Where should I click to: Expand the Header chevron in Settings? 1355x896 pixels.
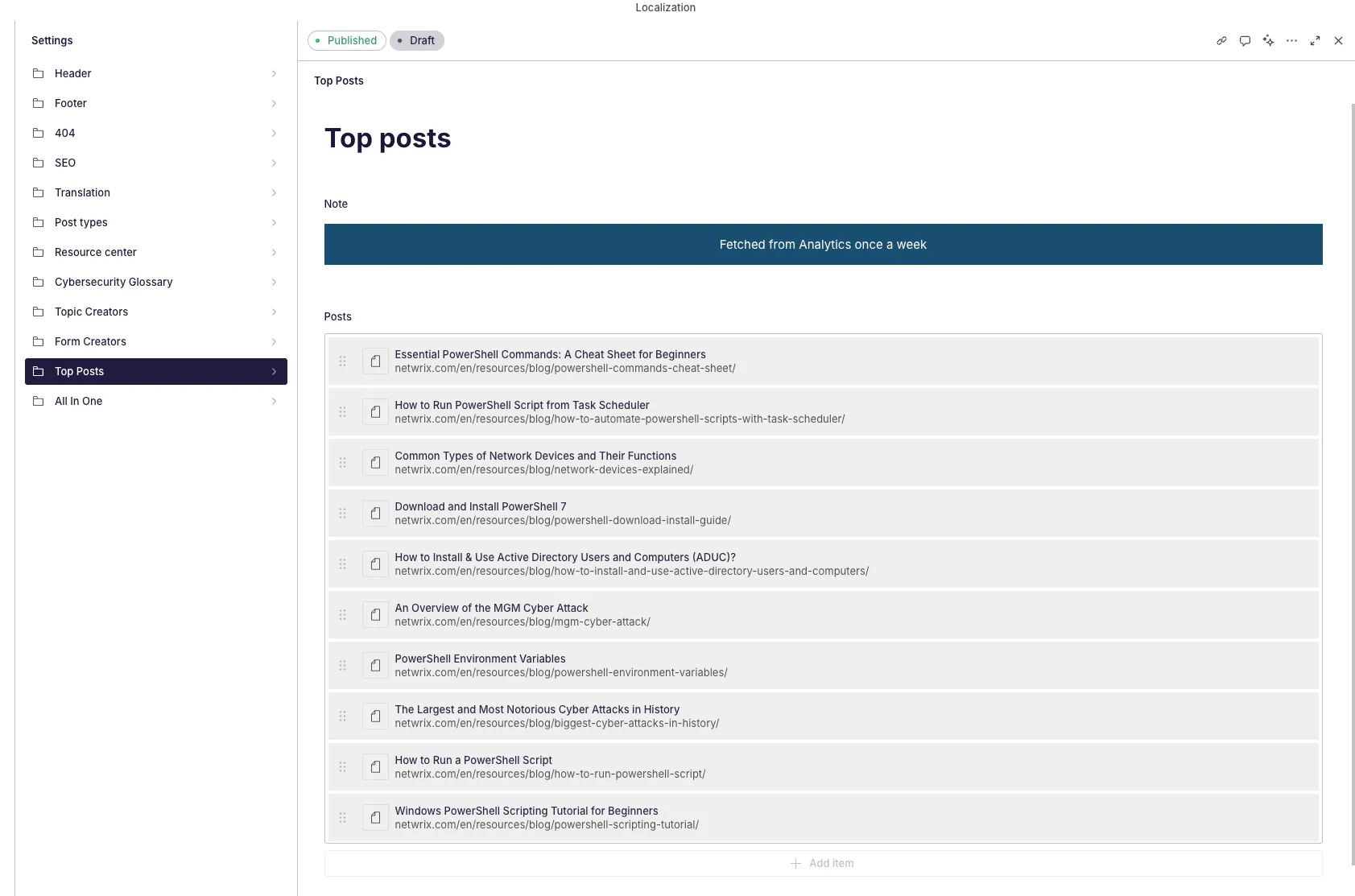point(274,73)
